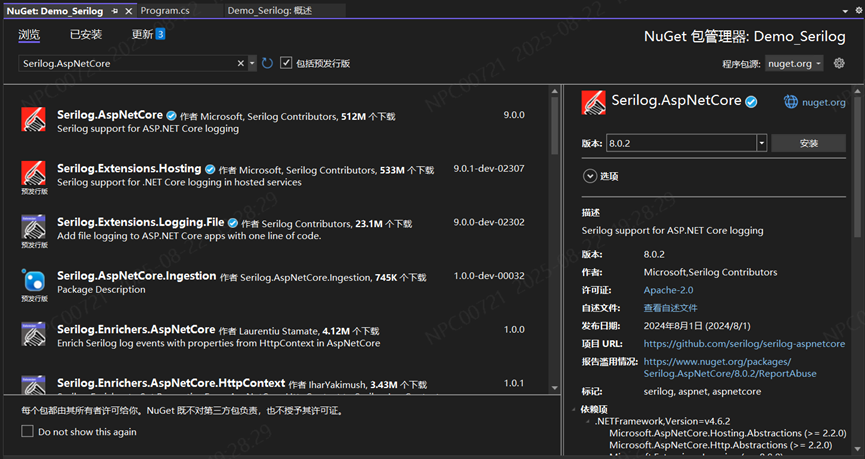Collapse the dependencies section
The height and width of the screenshot is (459, 865).
click(575, 409)
